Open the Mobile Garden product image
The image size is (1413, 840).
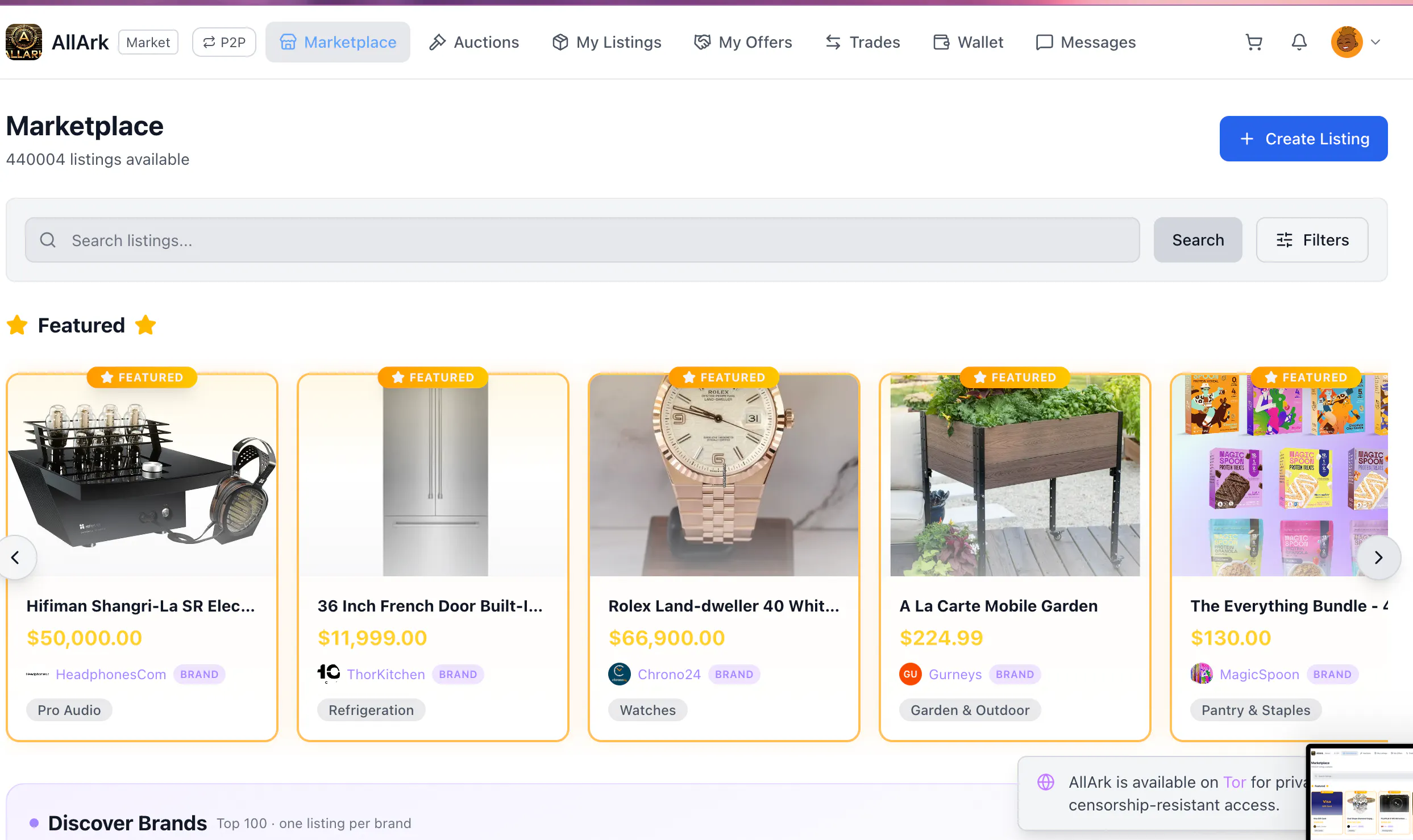pyautogui.click(x=1015, y=475)
